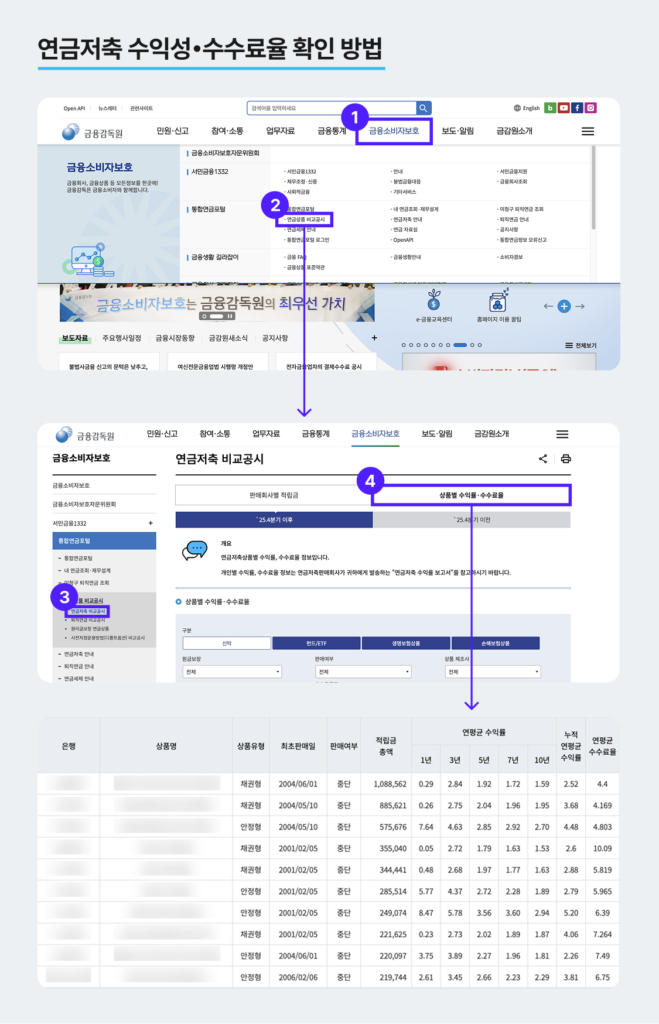Viewport: 659px width, 1024px height.
Task: Click the share icon on the 연금저축 비교공시 page
Action: 543,458
